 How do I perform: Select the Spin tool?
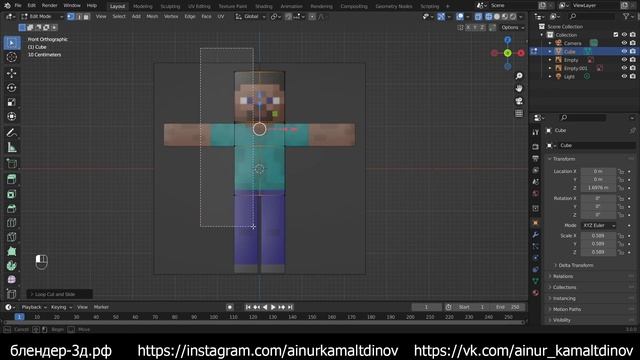tap(12, 266)
